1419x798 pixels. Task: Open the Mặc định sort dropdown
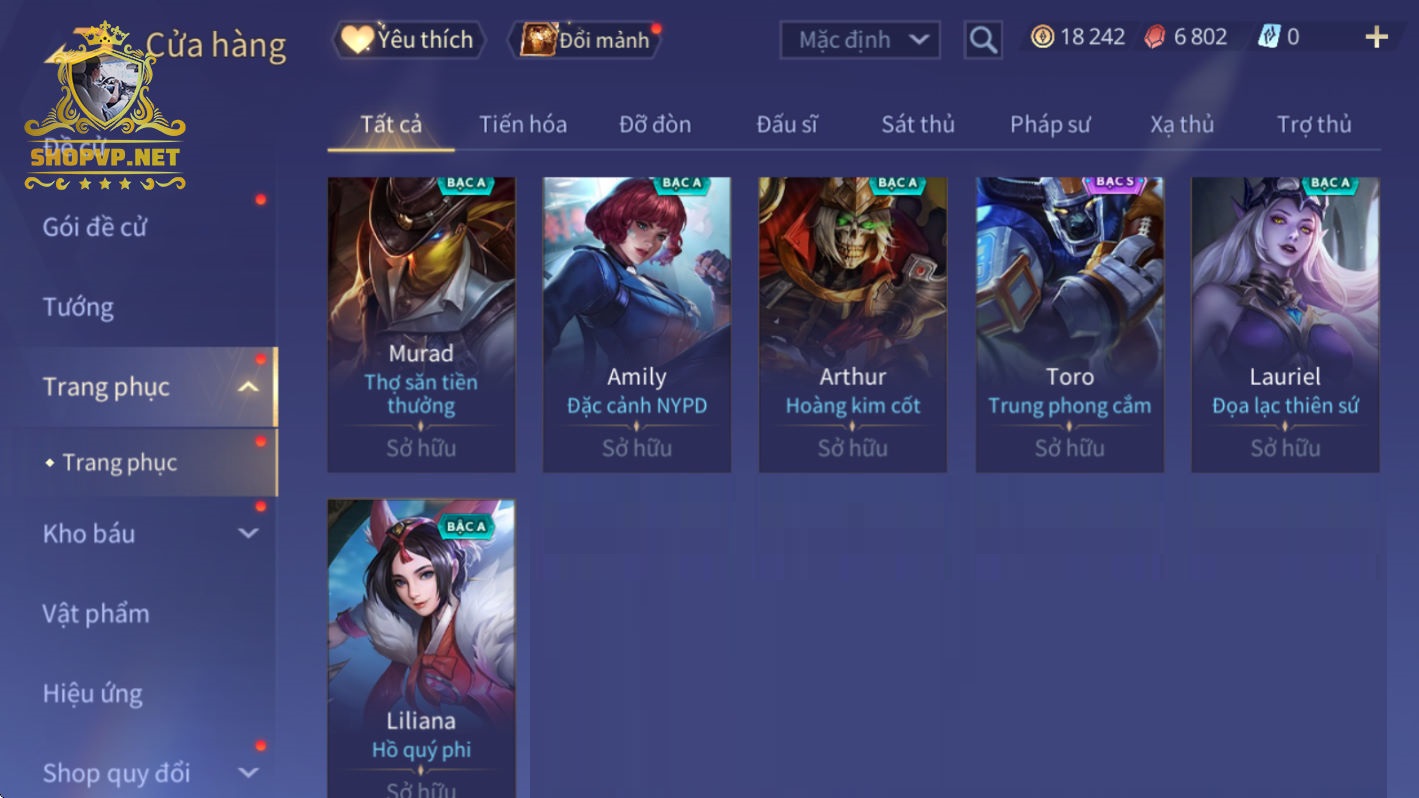click(860, 40)
